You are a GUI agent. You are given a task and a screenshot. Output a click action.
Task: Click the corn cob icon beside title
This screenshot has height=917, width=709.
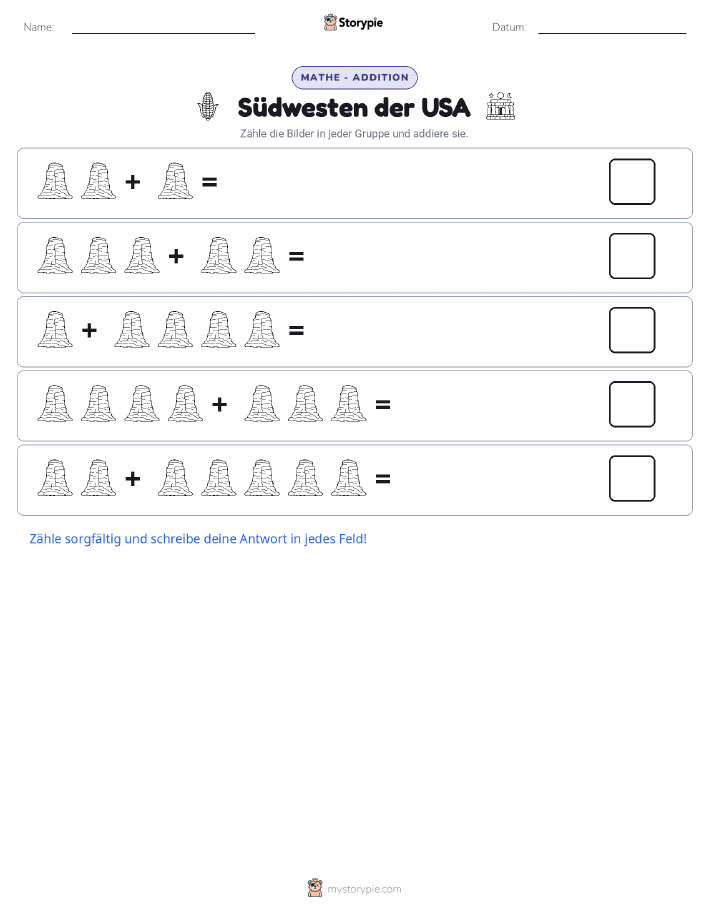coord(208,106)
